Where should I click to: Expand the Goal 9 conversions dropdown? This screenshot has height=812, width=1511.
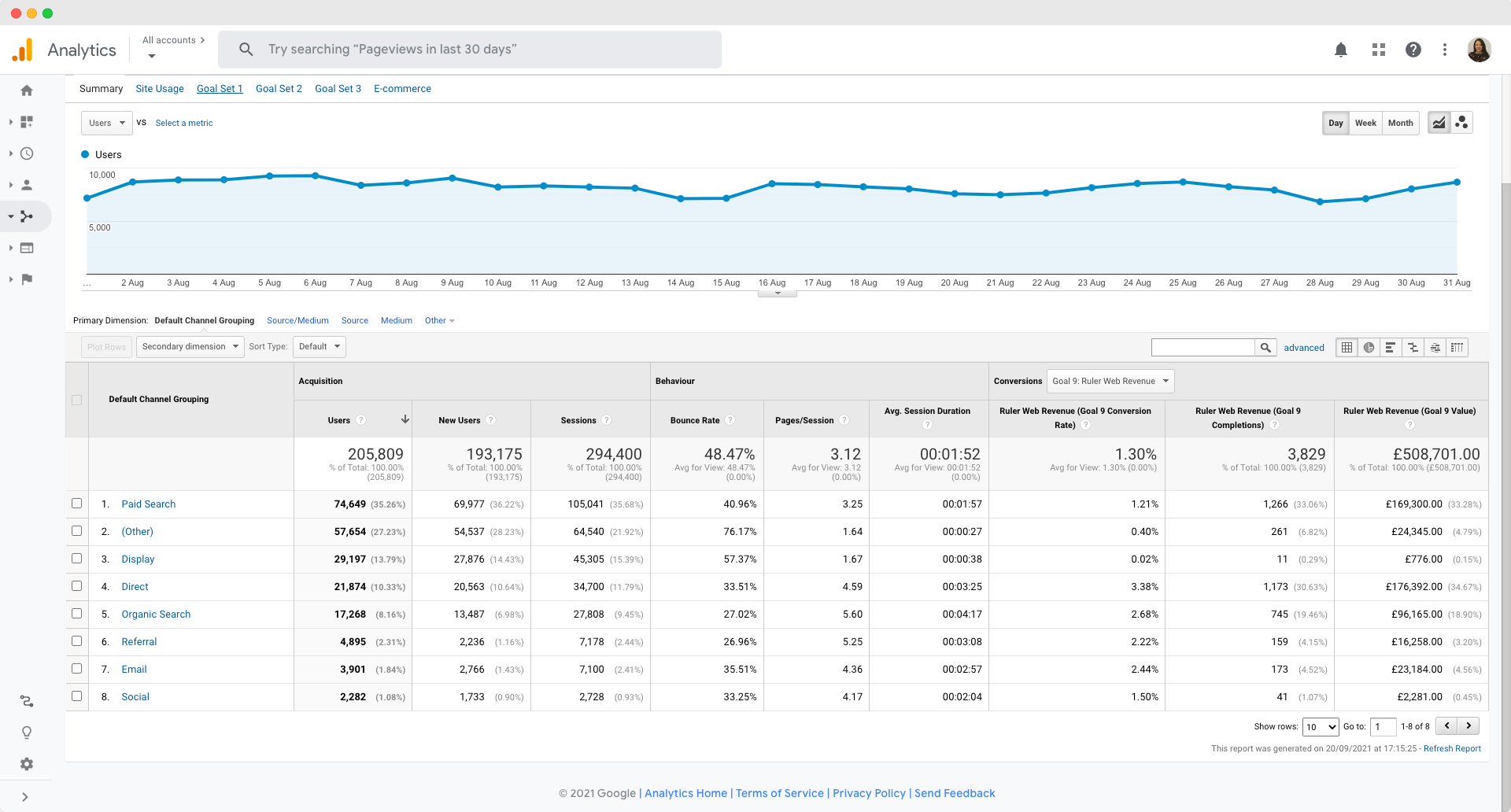[x=1110, y=381]
